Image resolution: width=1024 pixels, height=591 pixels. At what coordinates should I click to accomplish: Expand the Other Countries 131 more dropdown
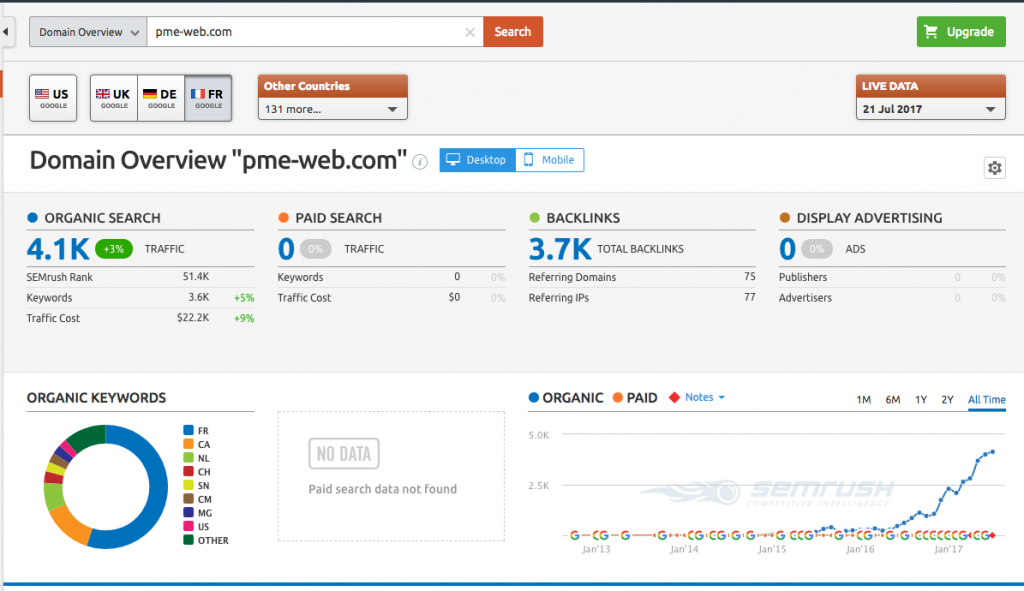point(332,109)
